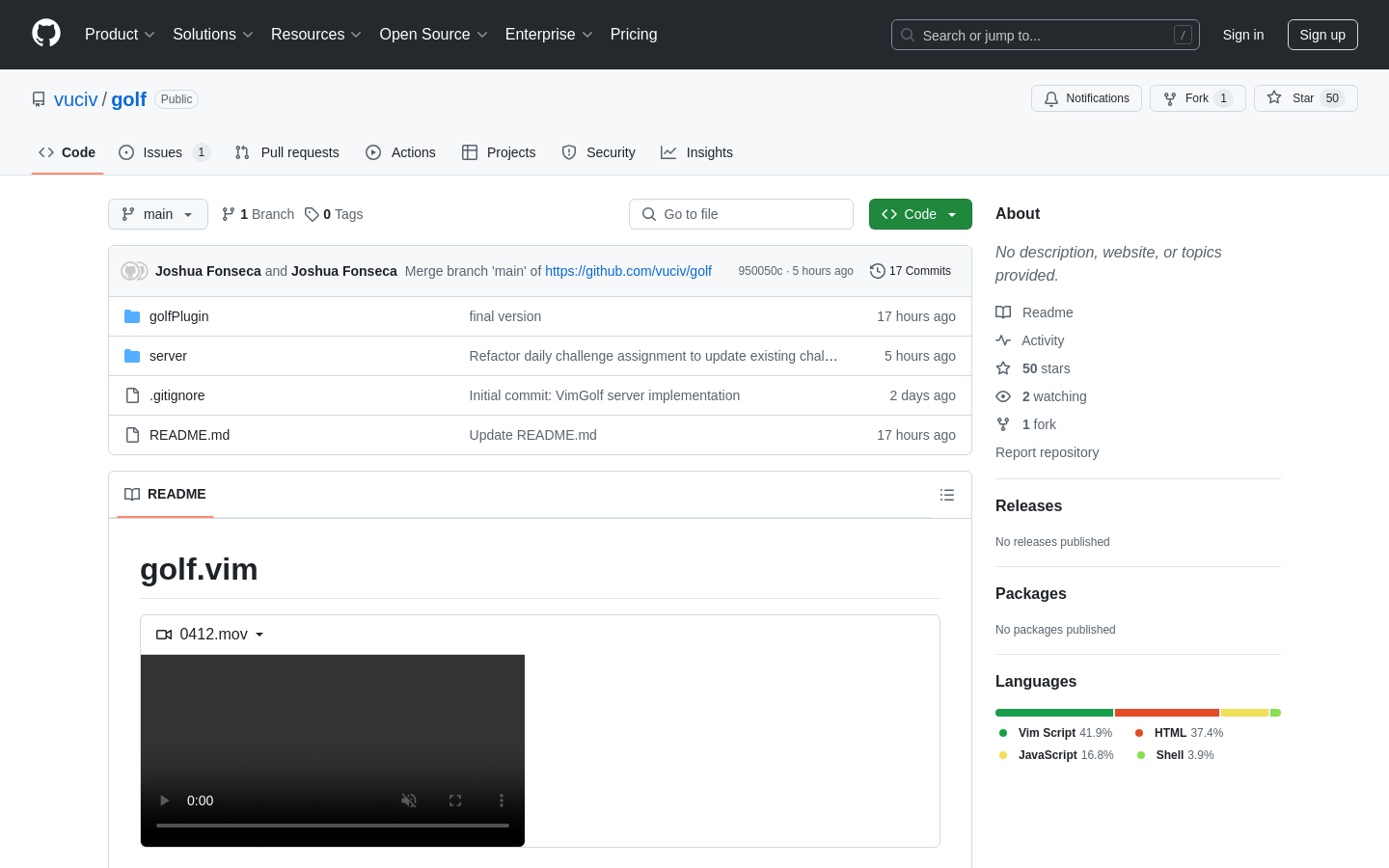
Task: Expand the Enterprise menu
Action: point(549,34)
